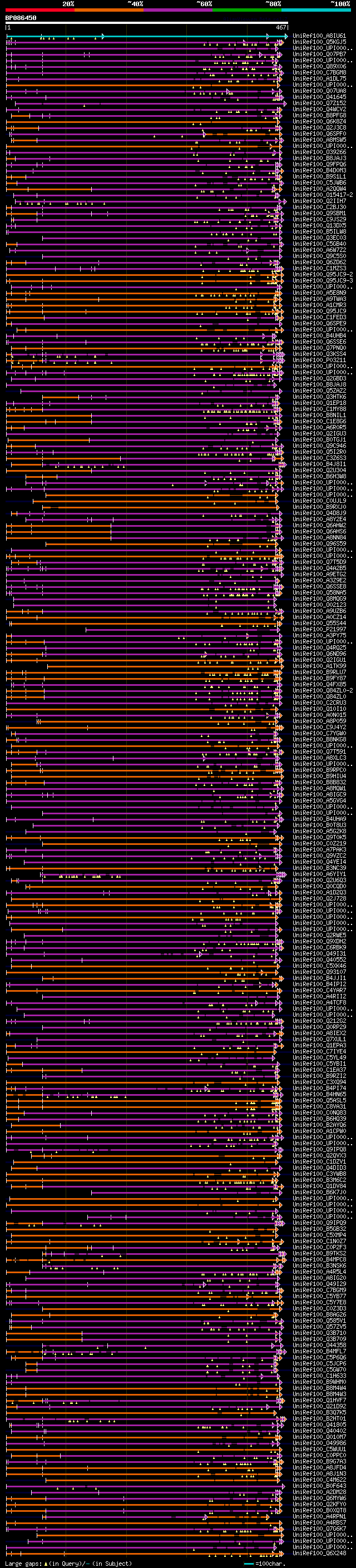Click hit UniRef100_A5E8N9

click(x=319, y=293)
